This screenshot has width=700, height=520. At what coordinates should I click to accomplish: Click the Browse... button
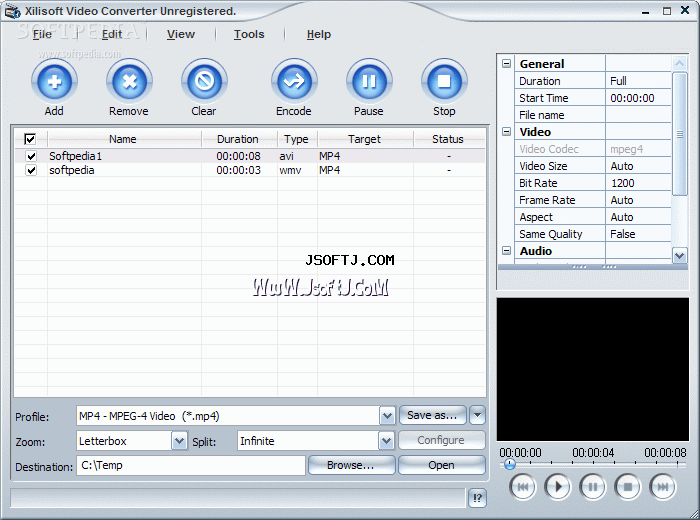tap(351, 465)
